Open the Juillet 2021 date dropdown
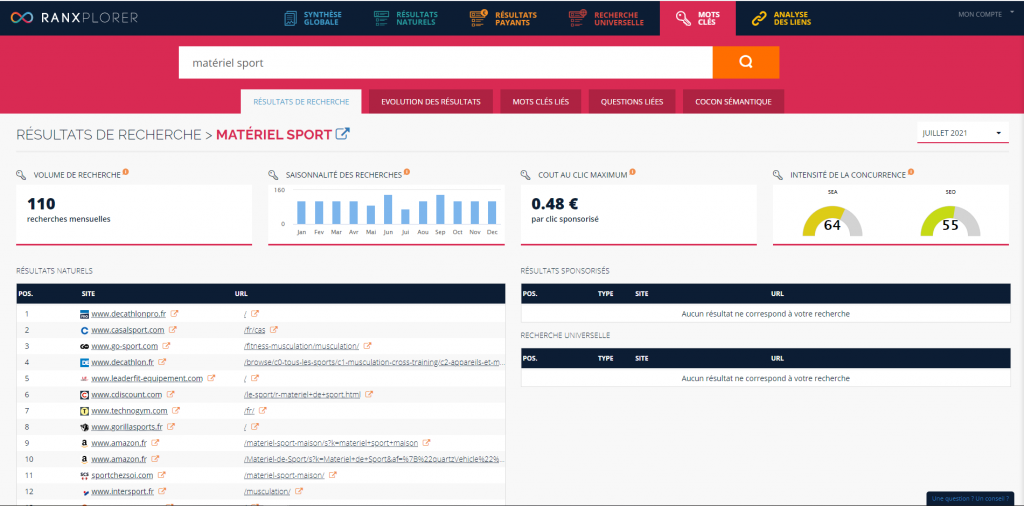1024x506 pixels. click(x=963, y=133)
